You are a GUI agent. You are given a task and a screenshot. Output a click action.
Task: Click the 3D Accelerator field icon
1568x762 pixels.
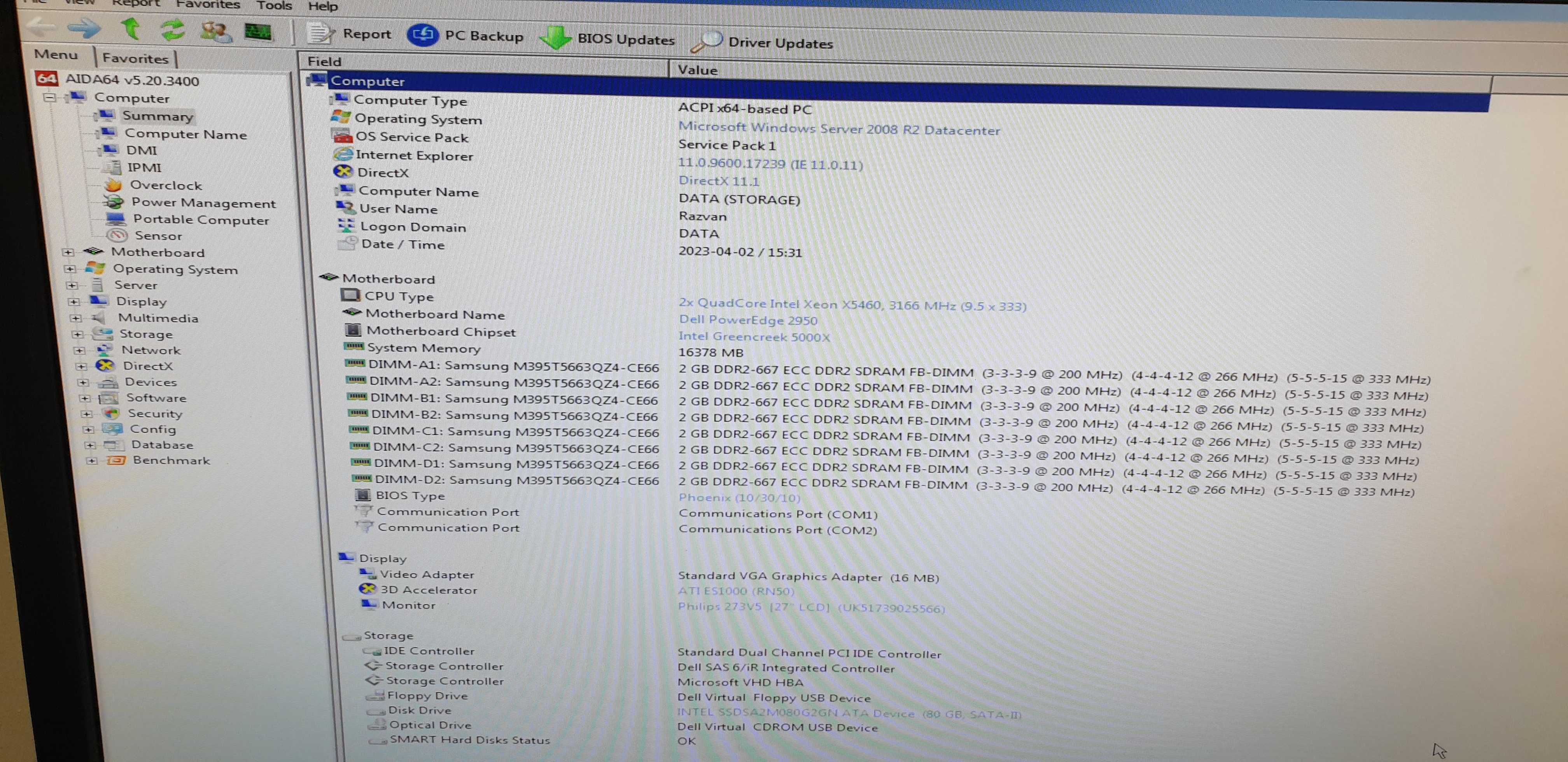click(367, 589)
